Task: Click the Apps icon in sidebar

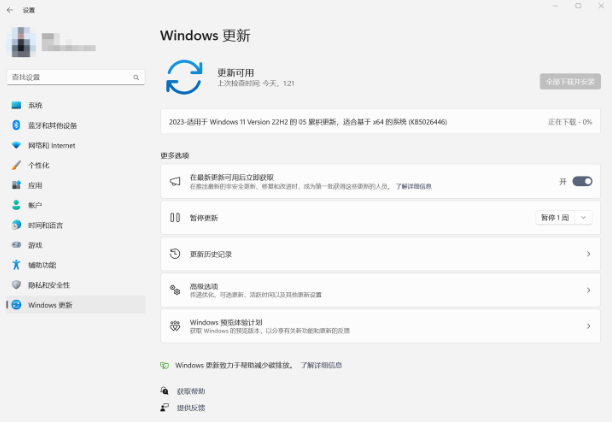Action: pyautogui.click(x=16, y=185)
